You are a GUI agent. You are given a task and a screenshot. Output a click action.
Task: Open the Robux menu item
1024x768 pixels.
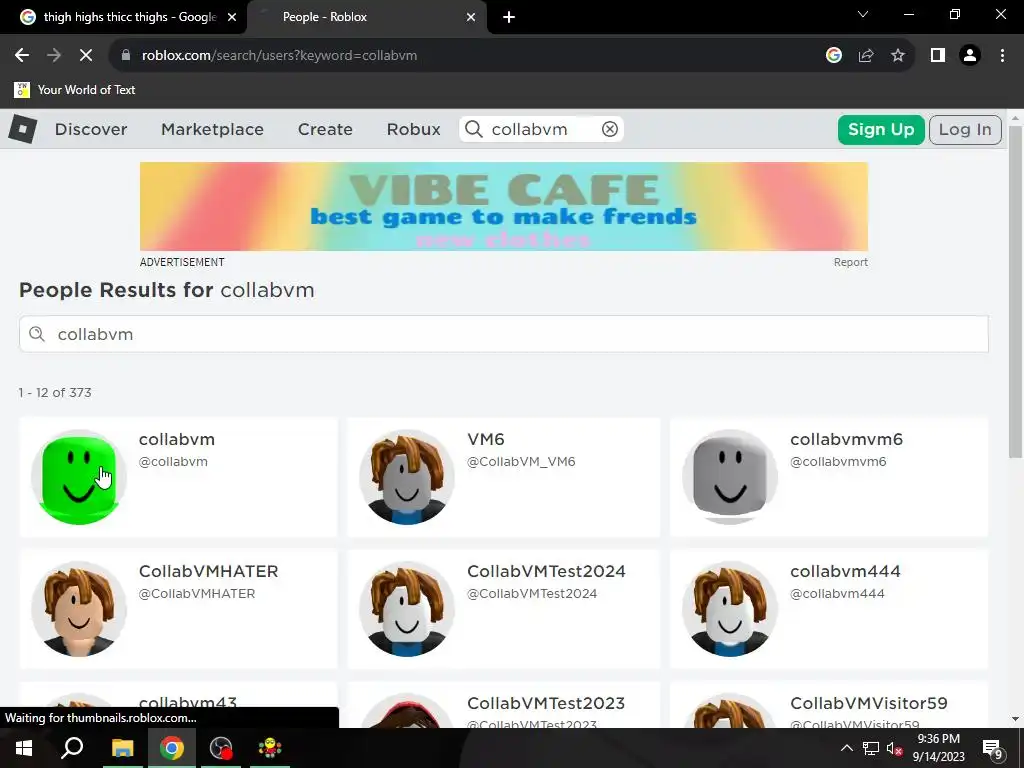tap(413, 129)
